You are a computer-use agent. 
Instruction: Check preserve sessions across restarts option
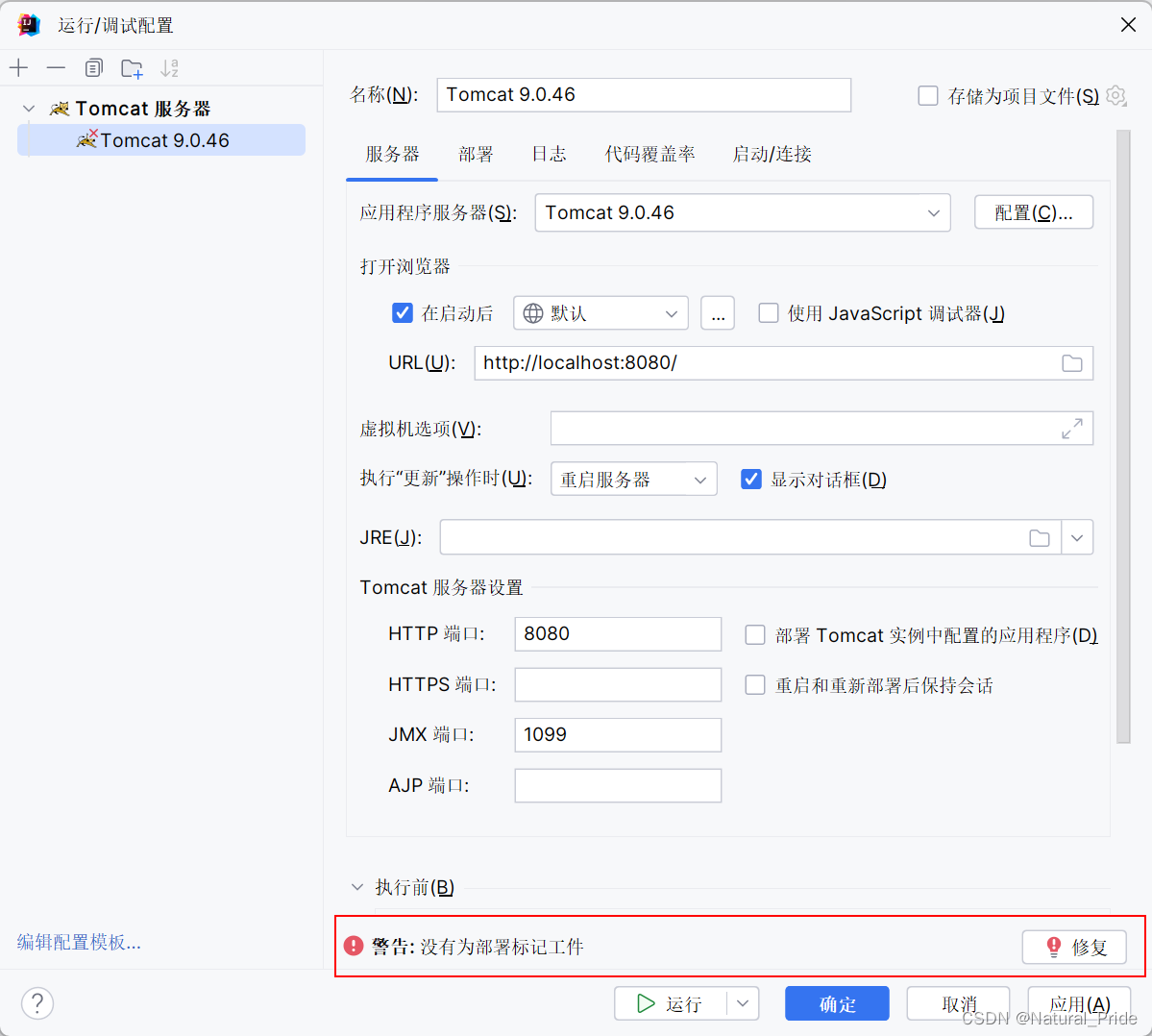click(755, 685)
